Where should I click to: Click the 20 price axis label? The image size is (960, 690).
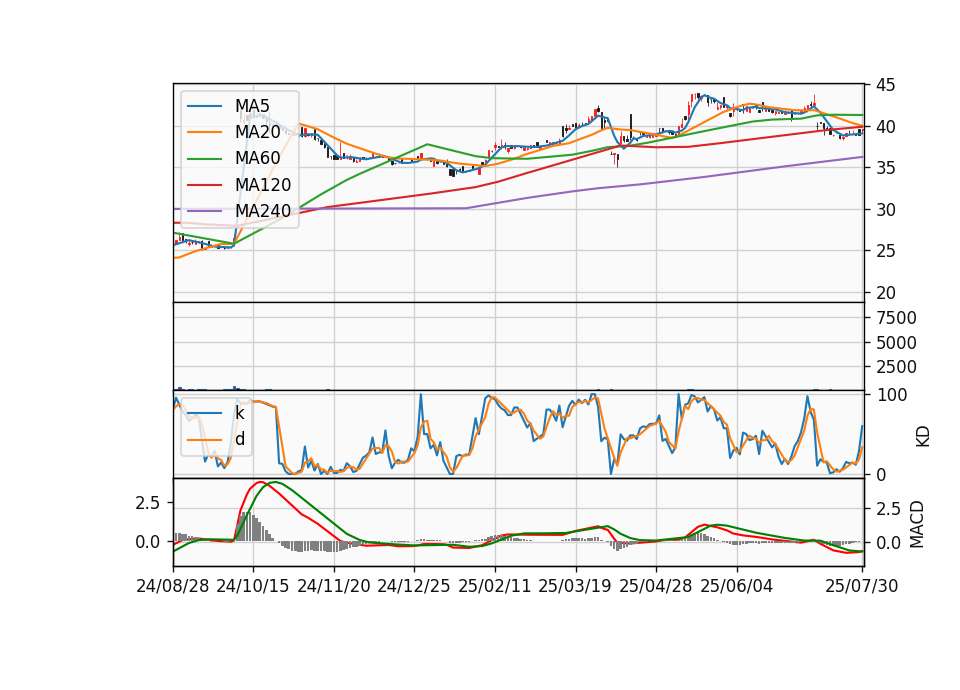[x=885, y=293]
